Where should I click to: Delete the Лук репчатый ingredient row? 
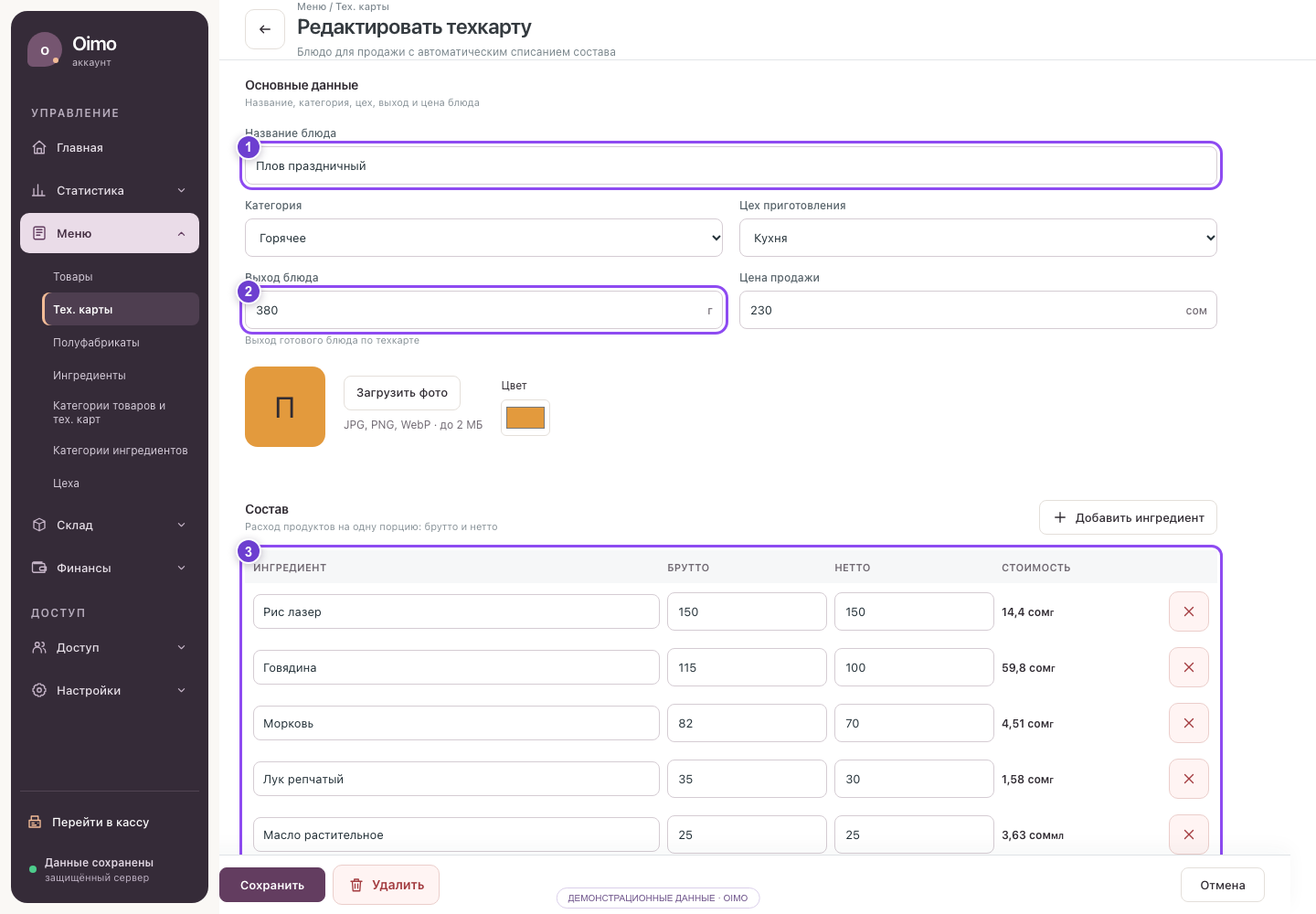click(1189, 779)
